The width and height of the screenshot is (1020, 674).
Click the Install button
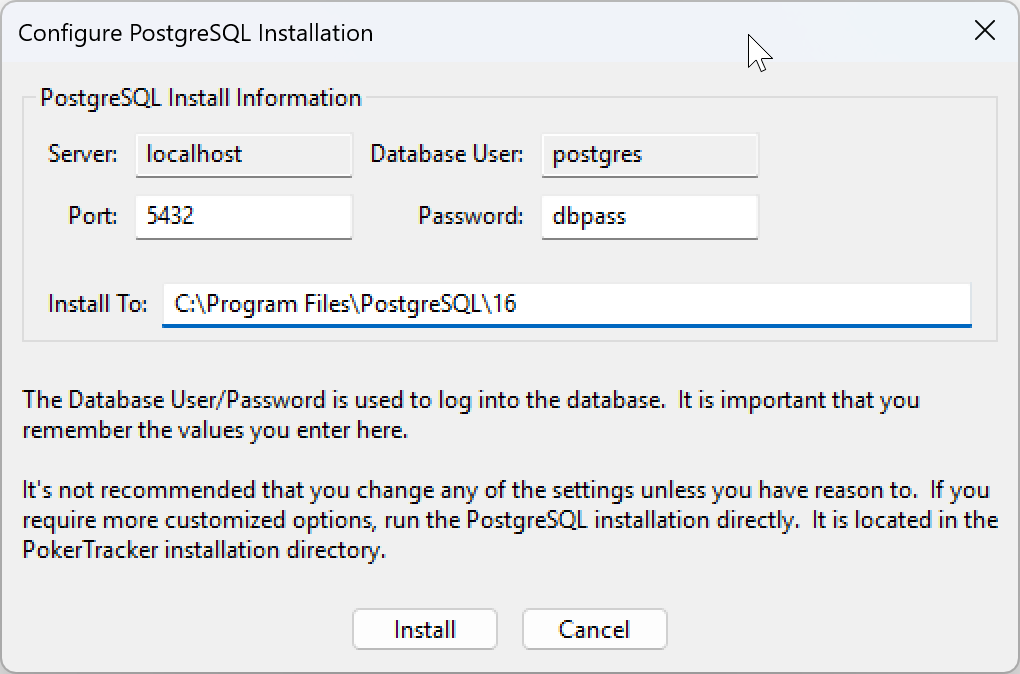click(x=425, y=629)
